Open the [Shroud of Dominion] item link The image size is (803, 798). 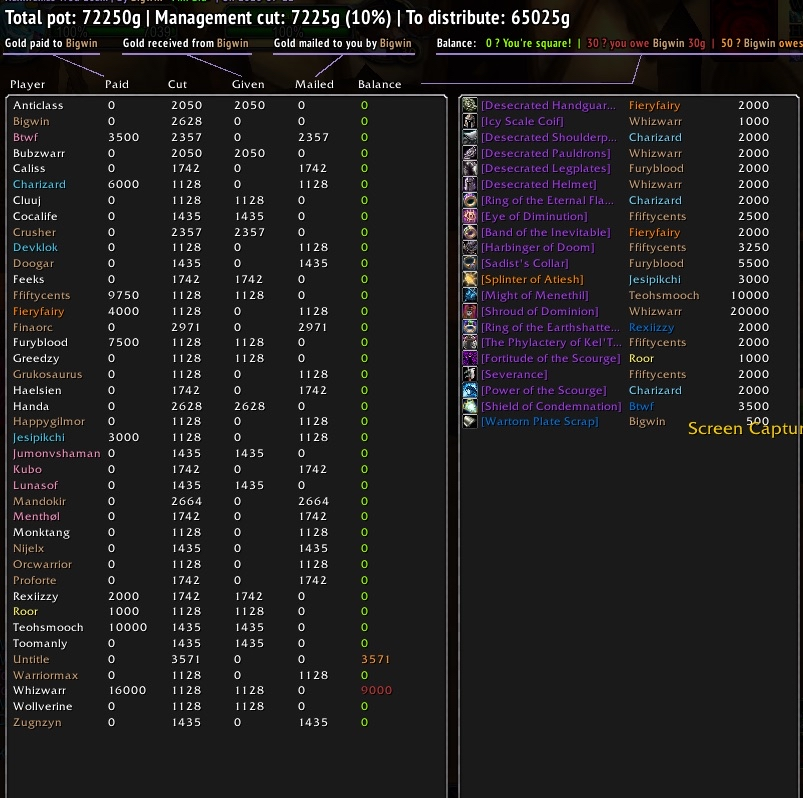click(539, 311)
